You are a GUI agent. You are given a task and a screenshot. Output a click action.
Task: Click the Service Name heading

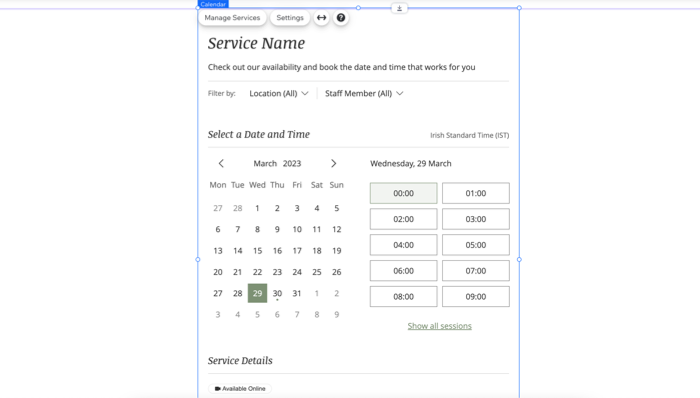[x=256, y=43]
